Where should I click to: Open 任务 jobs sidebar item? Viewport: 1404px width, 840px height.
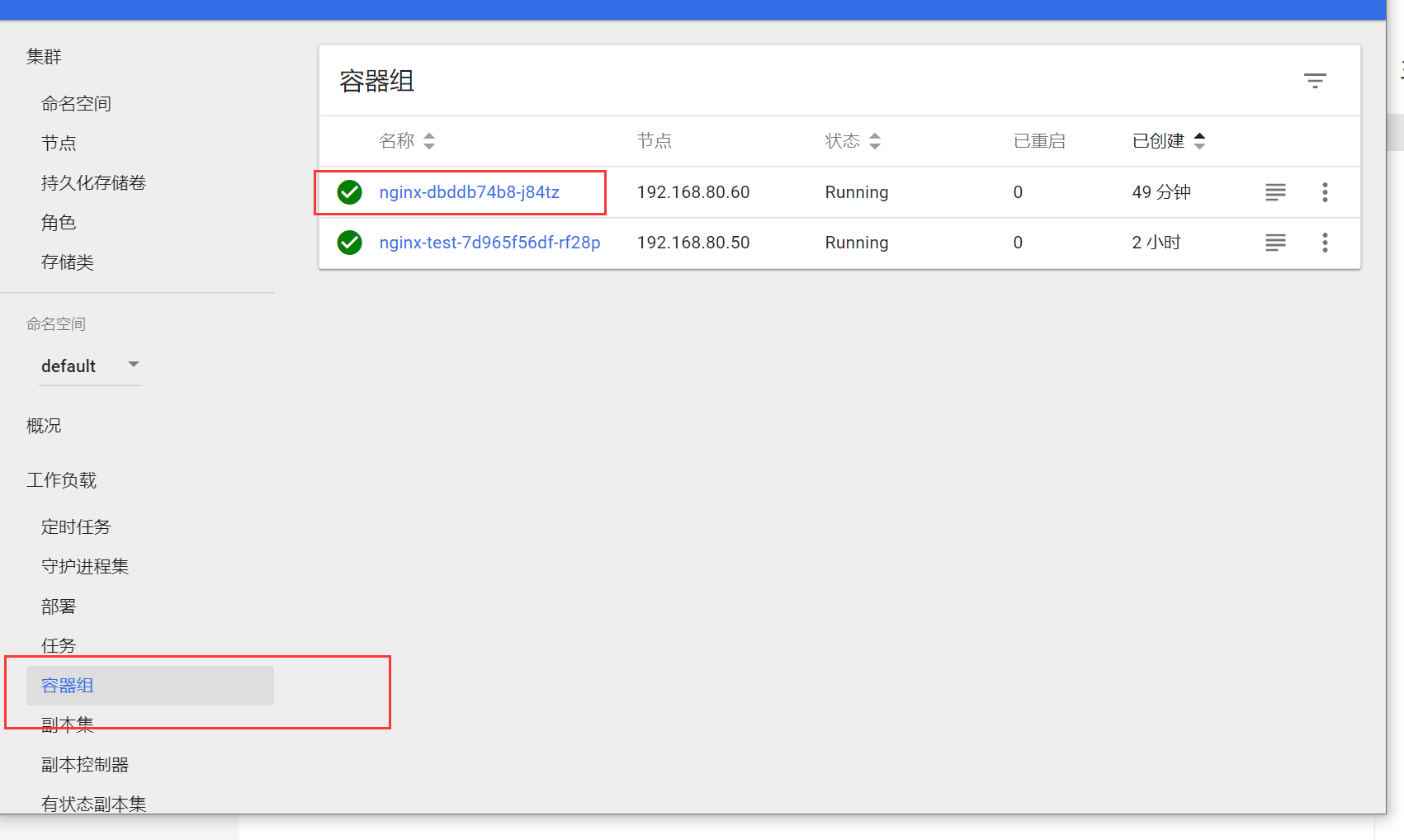tap(59, 646)
